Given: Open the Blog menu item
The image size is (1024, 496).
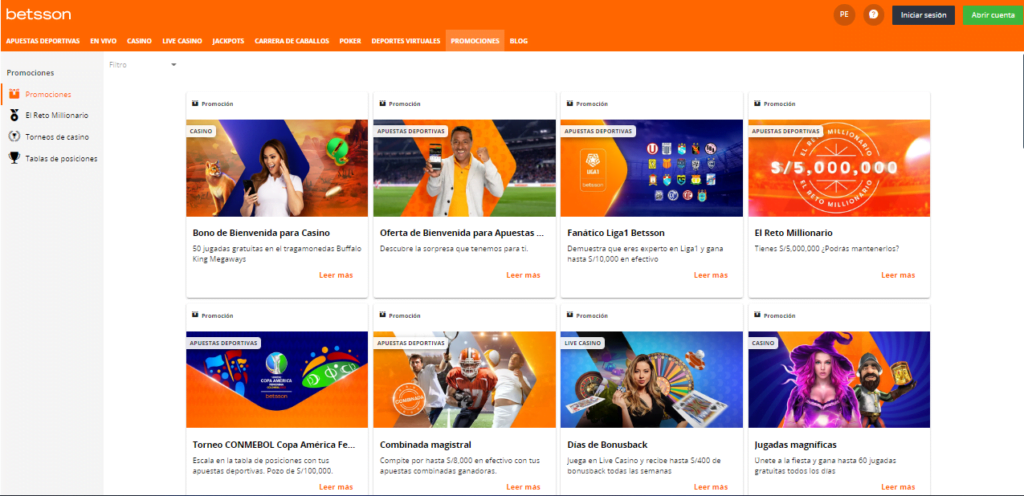Looking at the screenshot, I should [519, 41].
